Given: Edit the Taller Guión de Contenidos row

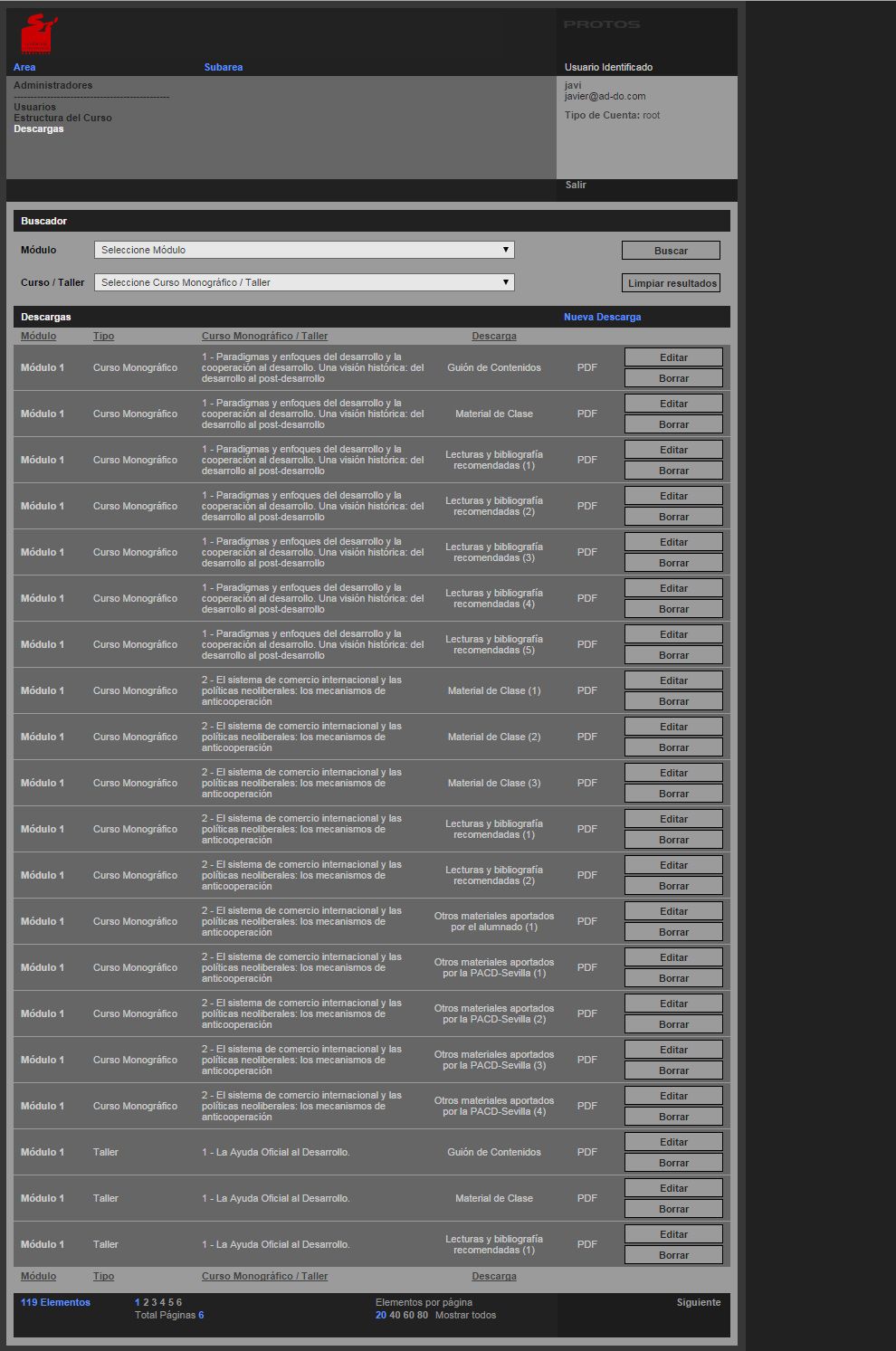Looking at the screenshot, I should [x=673, y=1142].
